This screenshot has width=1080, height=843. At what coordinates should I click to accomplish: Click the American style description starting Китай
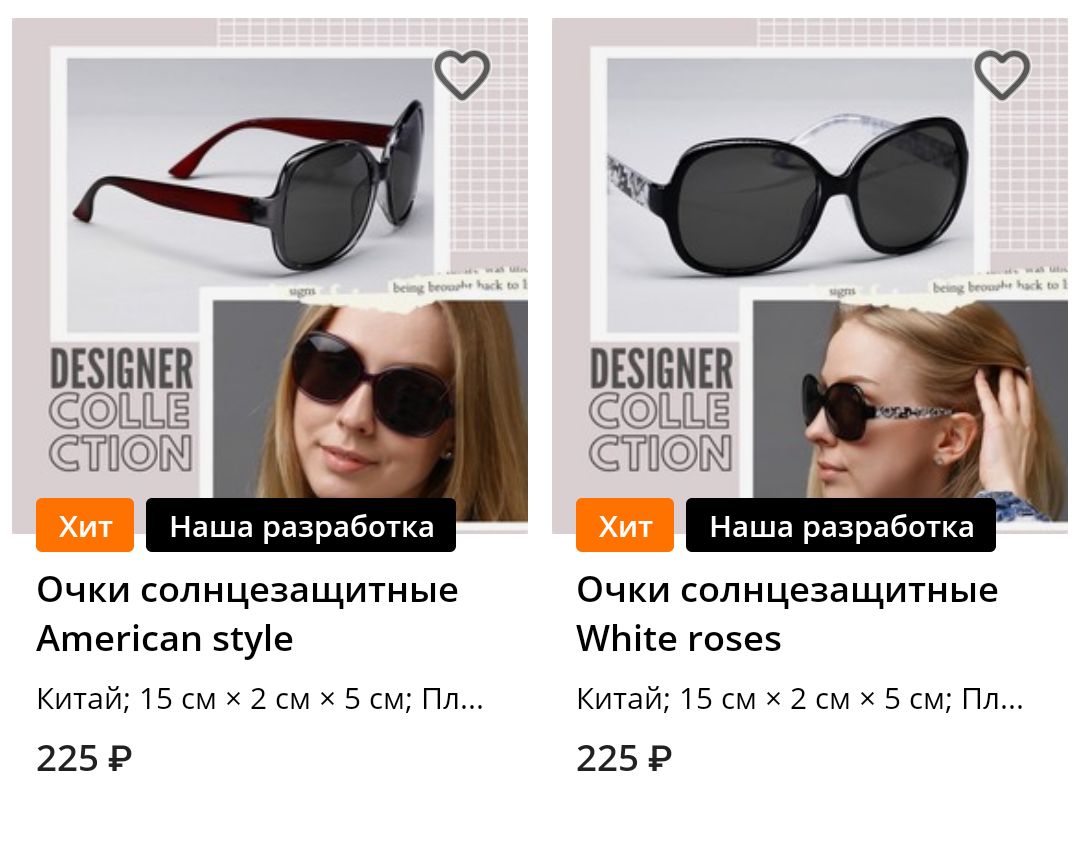tap(260, 699)
